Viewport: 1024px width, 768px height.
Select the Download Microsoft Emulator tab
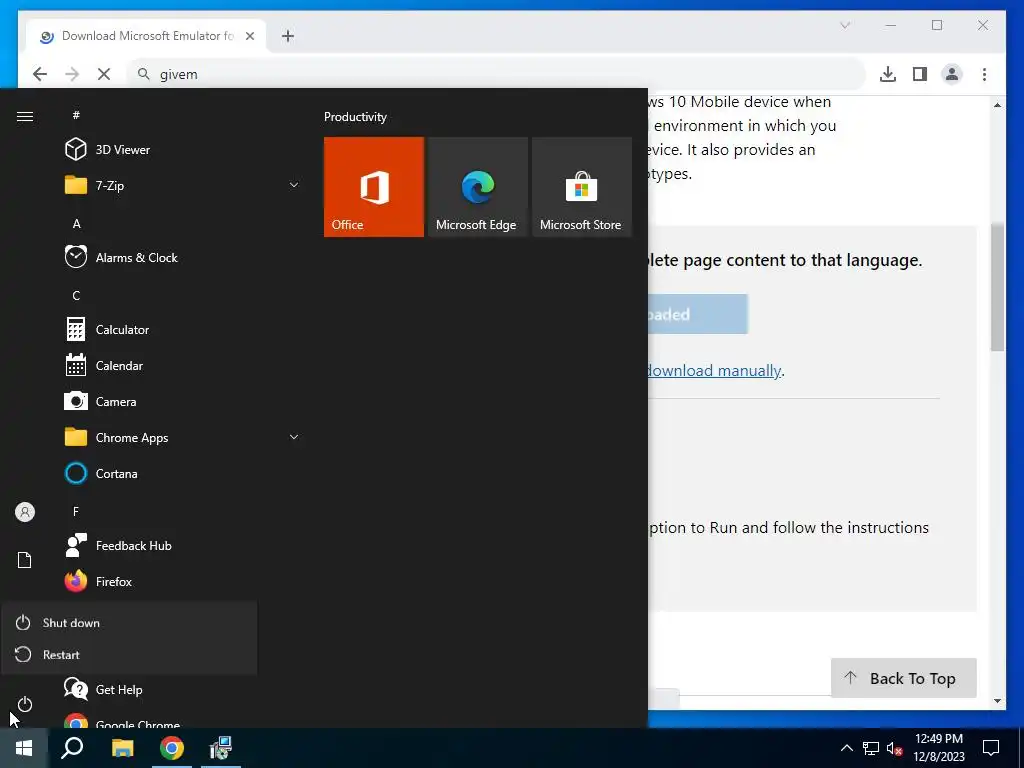[146, 36]
